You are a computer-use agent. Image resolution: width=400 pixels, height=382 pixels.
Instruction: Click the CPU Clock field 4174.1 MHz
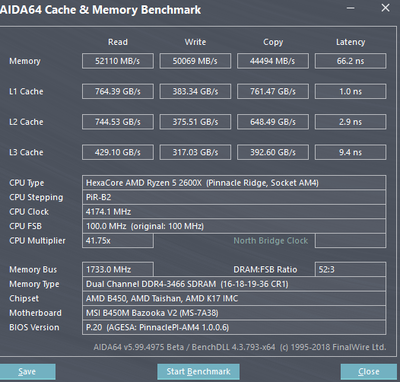coord(234,212)
